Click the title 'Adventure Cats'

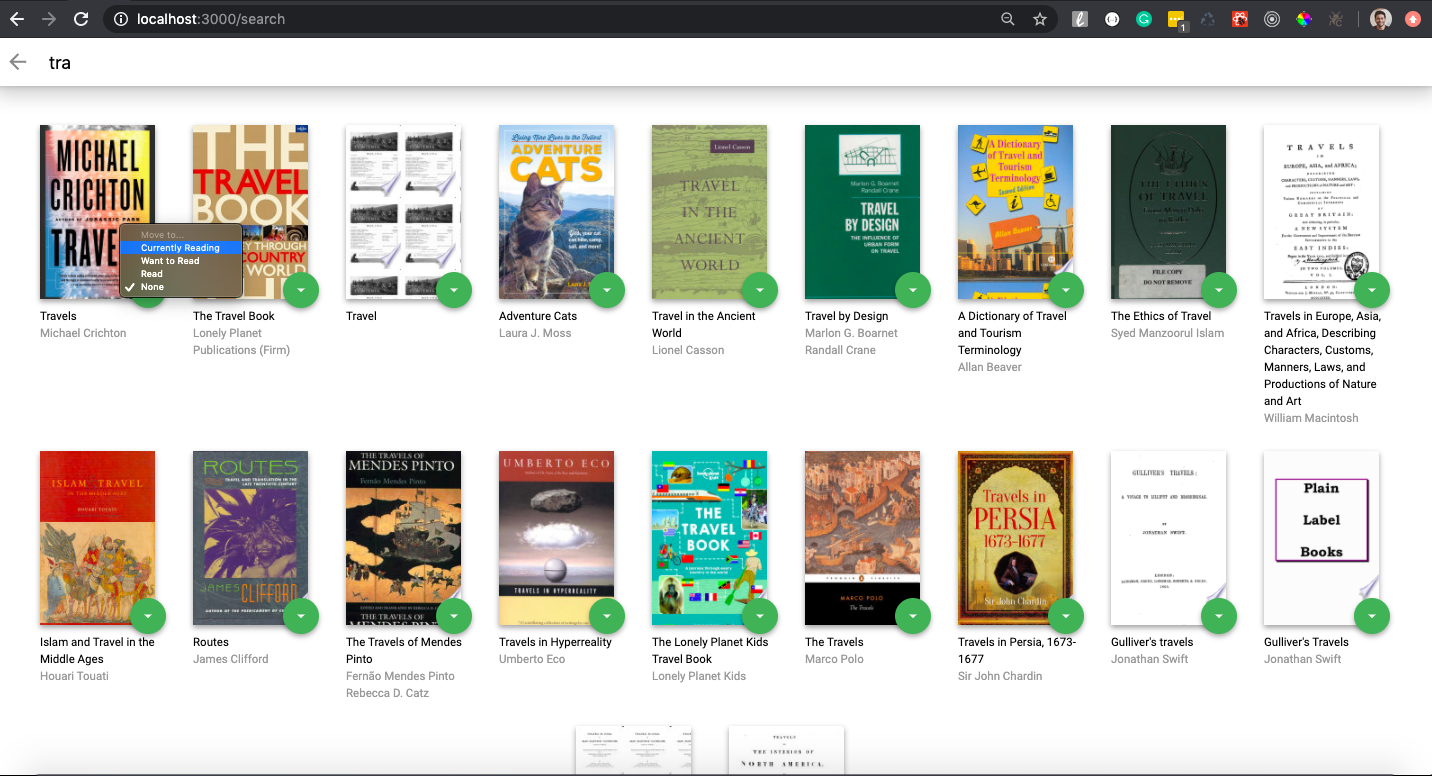click(x=538, y=316)
